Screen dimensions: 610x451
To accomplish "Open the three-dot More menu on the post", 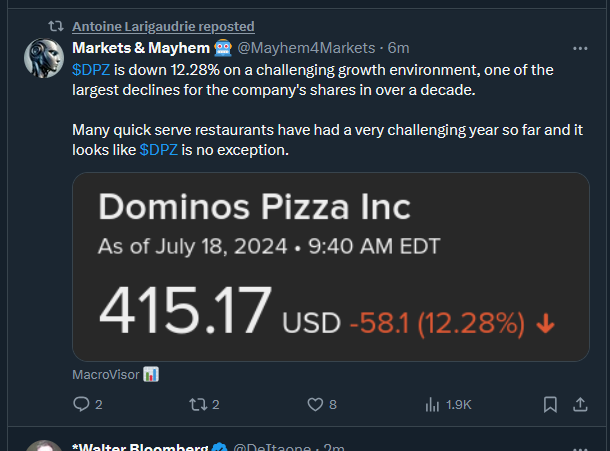I will point(580,48).
